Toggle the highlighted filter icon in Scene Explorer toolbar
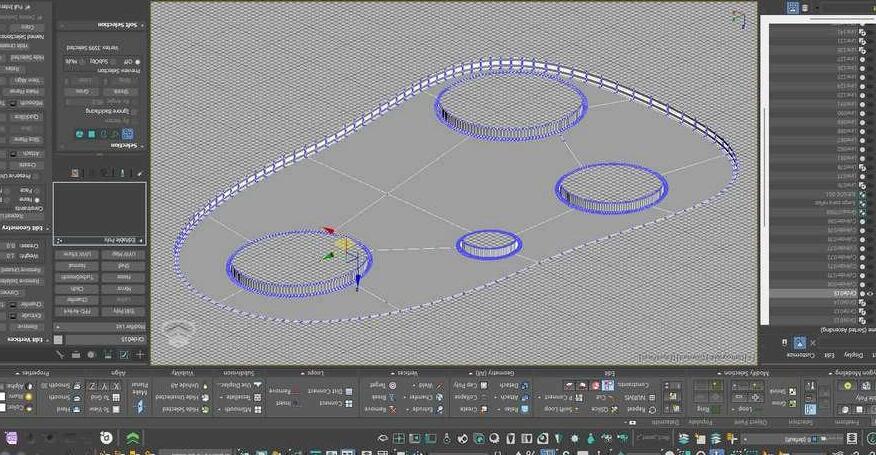Screen dimensions: 876x455 [x=799, y=343]
